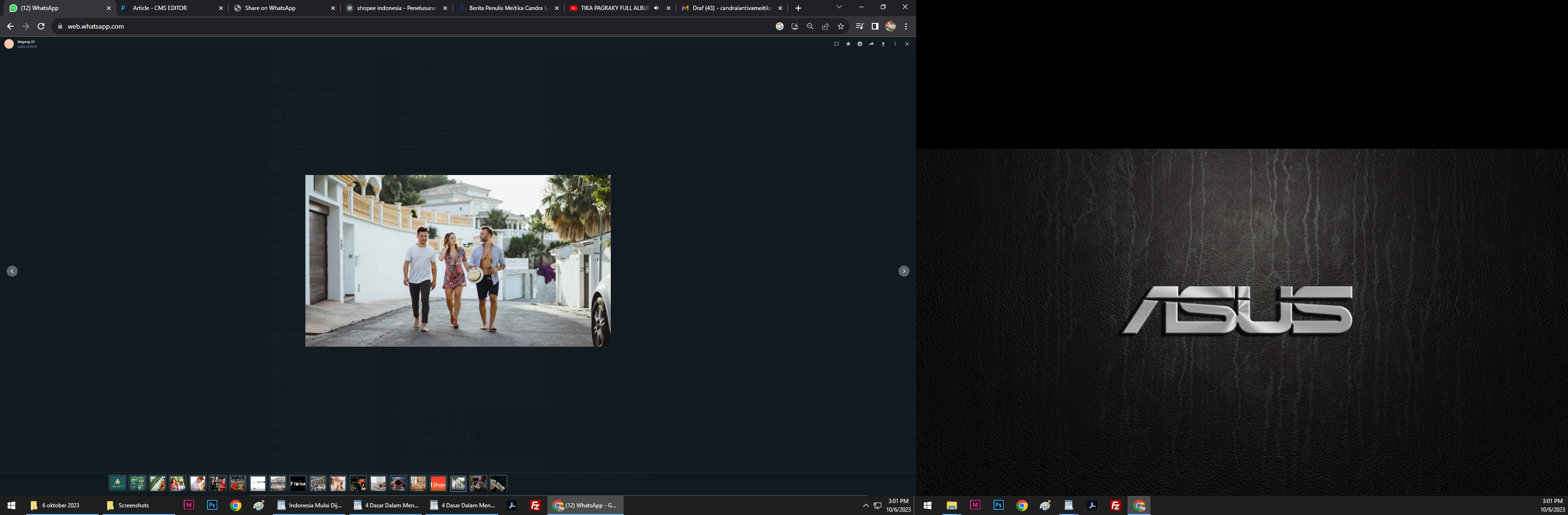Bookmark this tab with the star icon
Image resolution: width=1568 pixels, height=515 pixels.
pos(841,26)
